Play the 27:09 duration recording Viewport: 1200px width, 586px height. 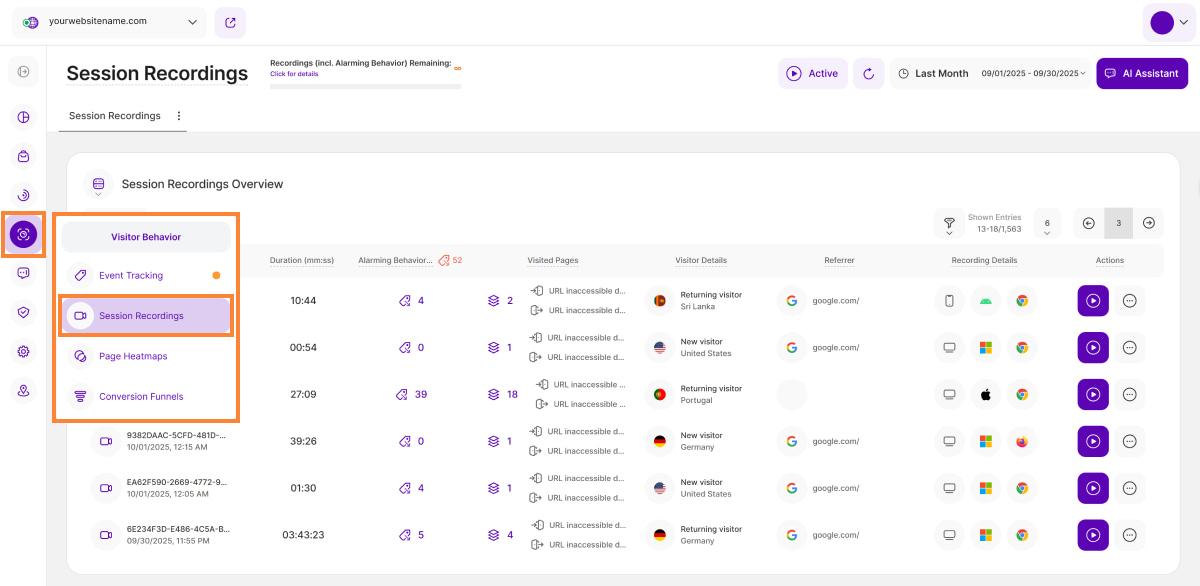[1093, 394]
